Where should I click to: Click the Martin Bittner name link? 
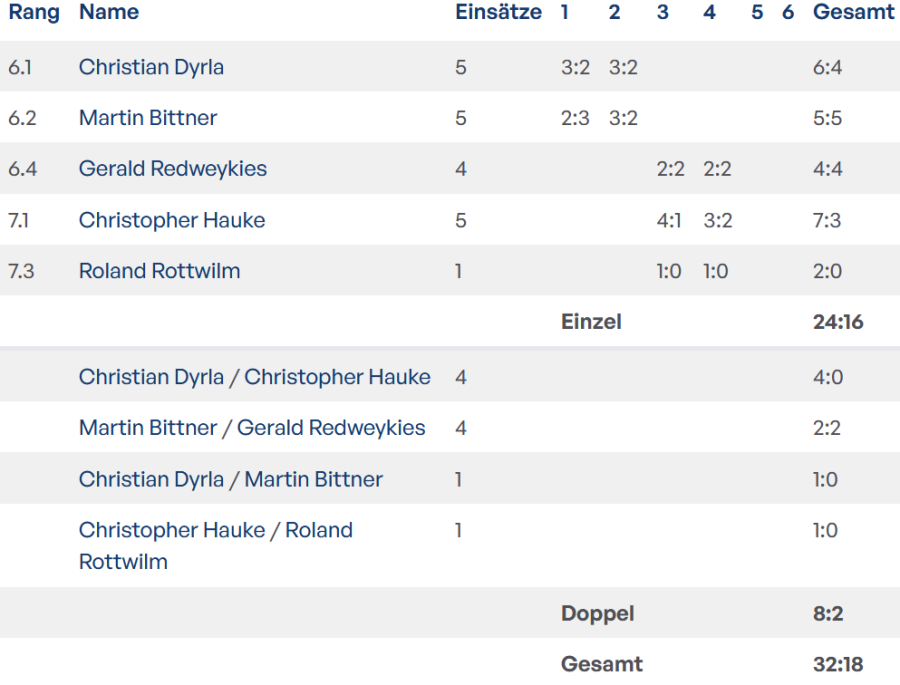coord(148,118)
